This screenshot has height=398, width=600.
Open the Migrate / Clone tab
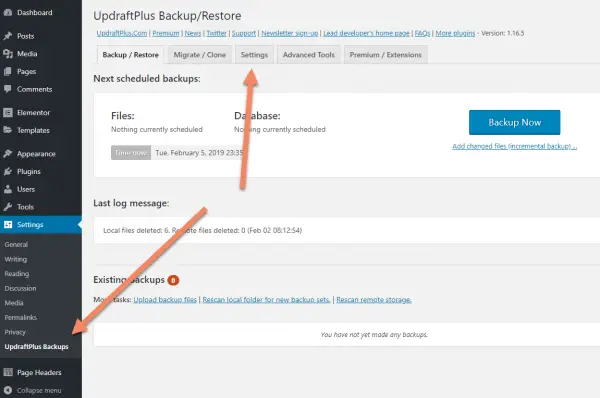click(199, 55)
